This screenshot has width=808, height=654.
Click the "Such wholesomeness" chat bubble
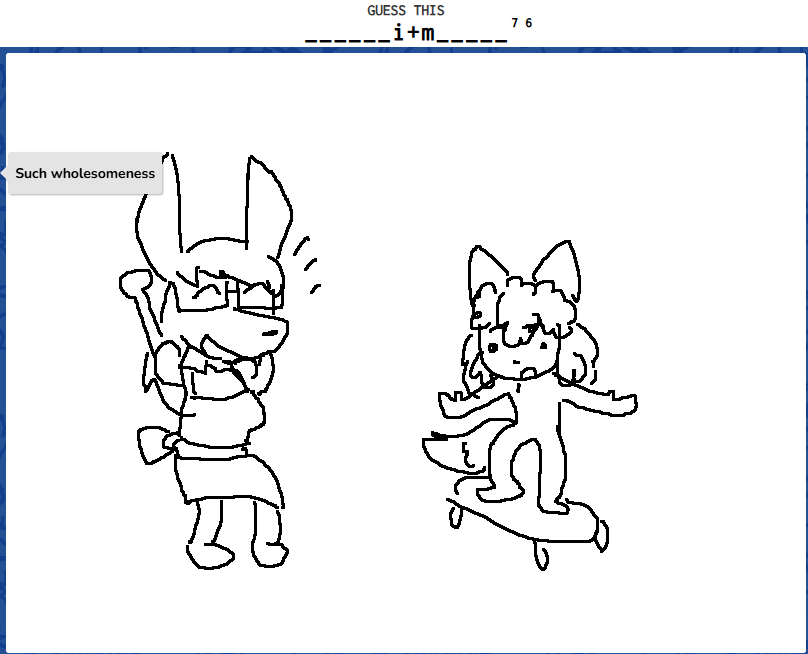pyautogui.click(x=85, y=173)
